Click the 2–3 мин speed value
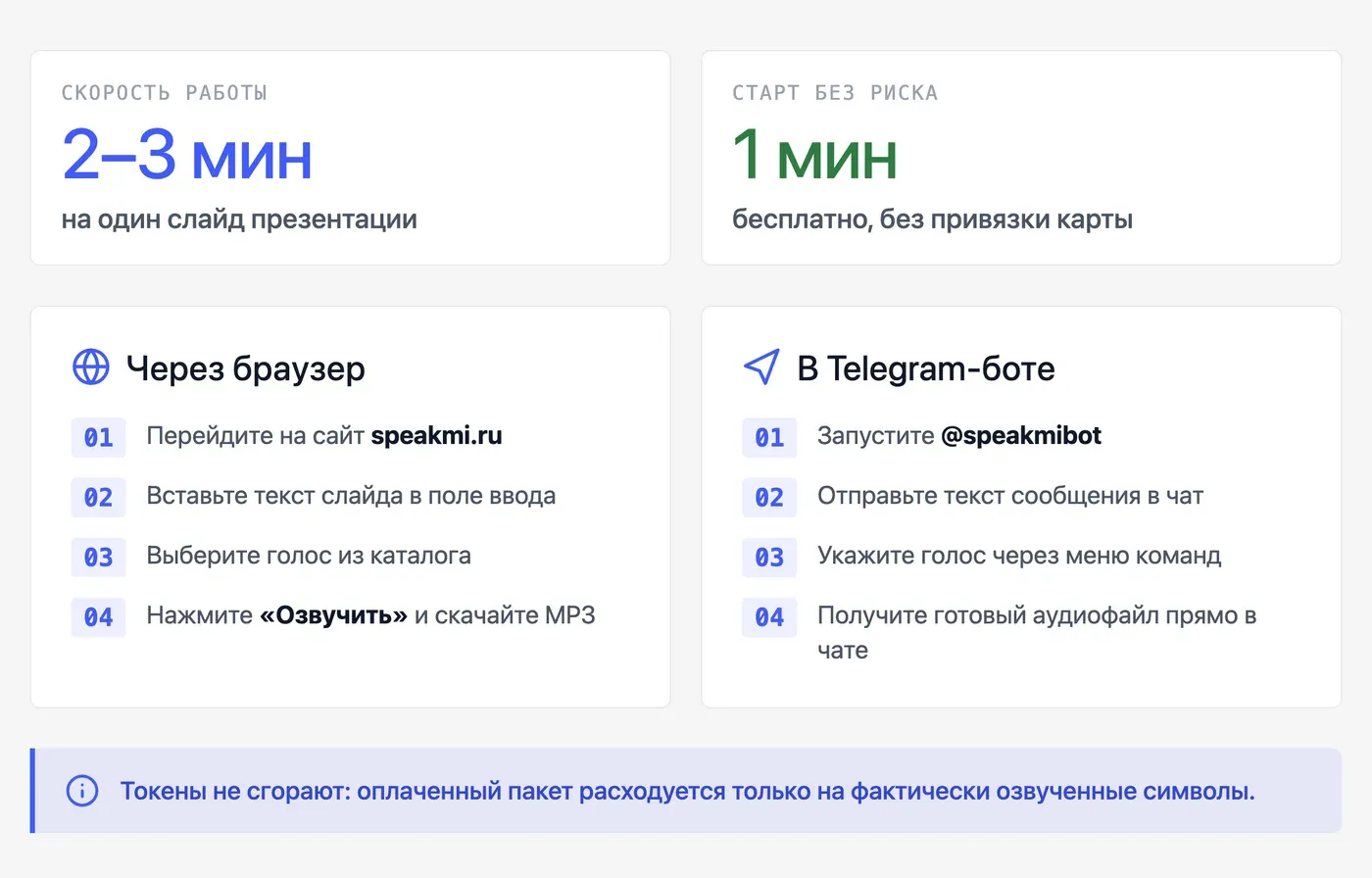1372x878 pixels. click(x=187, y=155)
